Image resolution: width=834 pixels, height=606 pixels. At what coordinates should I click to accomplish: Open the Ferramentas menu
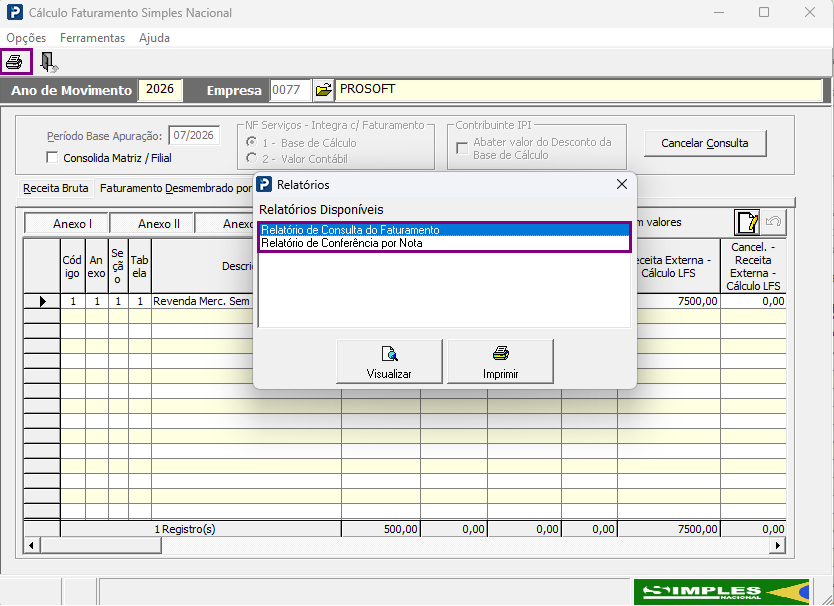[x=93, y=38]
